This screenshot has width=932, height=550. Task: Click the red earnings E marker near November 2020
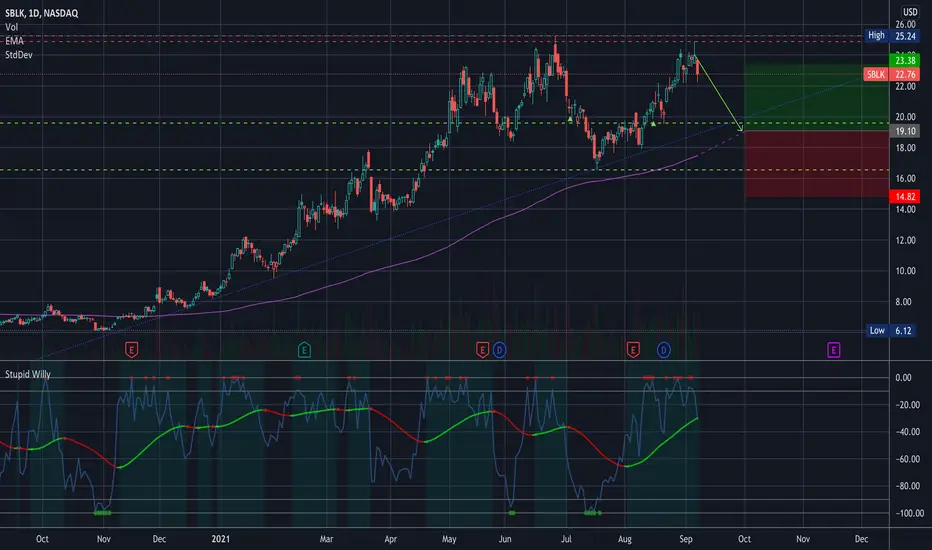pos(131,350)
